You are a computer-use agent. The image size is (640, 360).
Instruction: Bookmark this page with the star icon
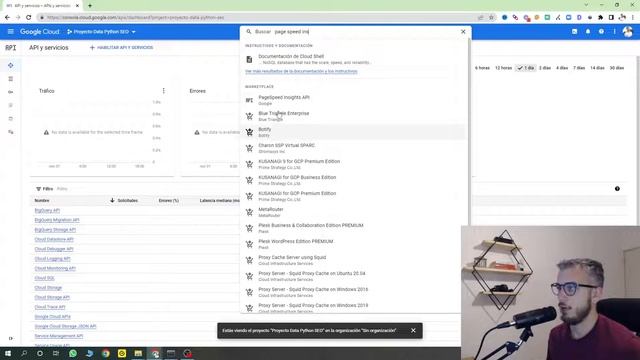point(491,18)
